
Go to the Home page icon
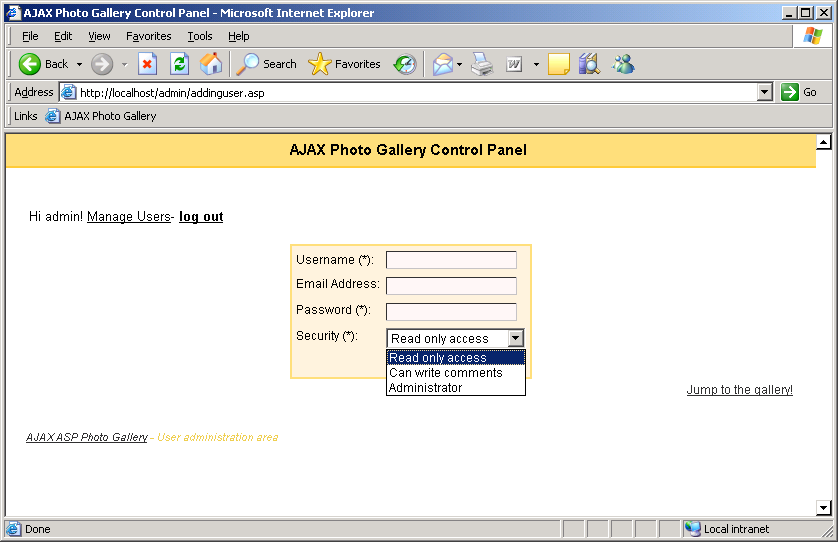[211, 64]
